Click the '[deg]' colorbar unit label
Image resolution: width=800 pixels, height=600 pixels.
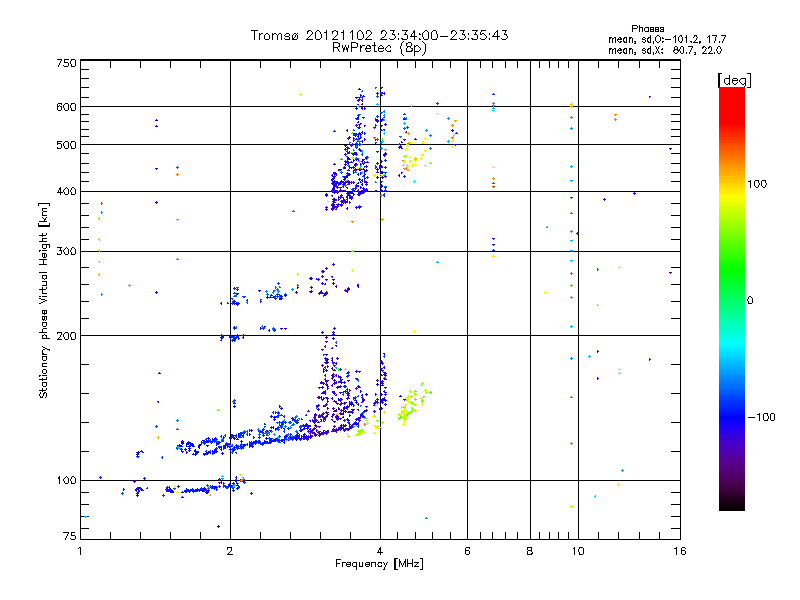point(734,80)
